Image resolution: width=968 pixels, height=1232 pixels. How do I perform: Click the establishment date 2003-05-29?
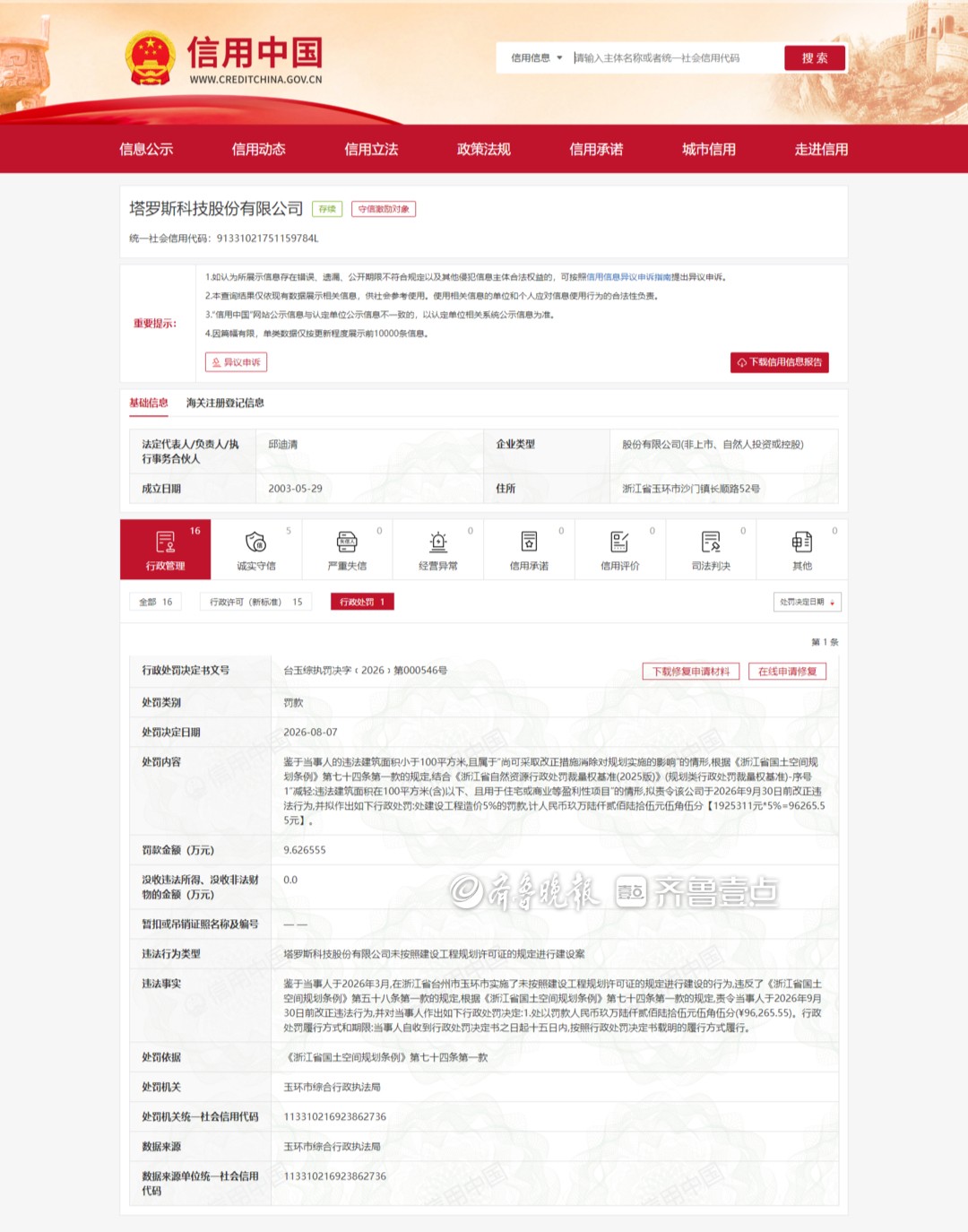click(x=295, y=489)
